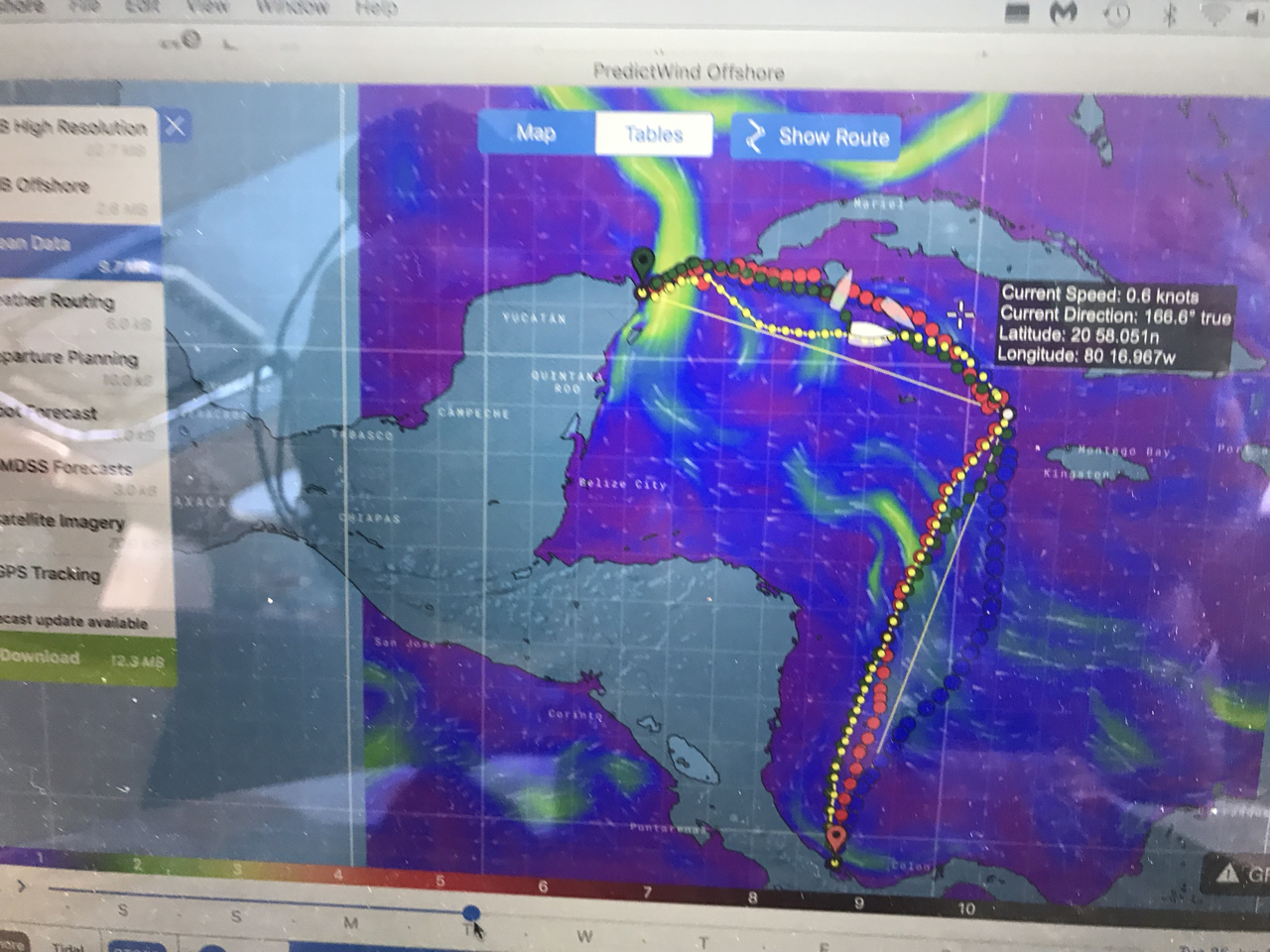The width and height of the screenshot is (1270, 952).
Task: Open the Bluetooth menu bar icon
Action: tap(1169, 14)
